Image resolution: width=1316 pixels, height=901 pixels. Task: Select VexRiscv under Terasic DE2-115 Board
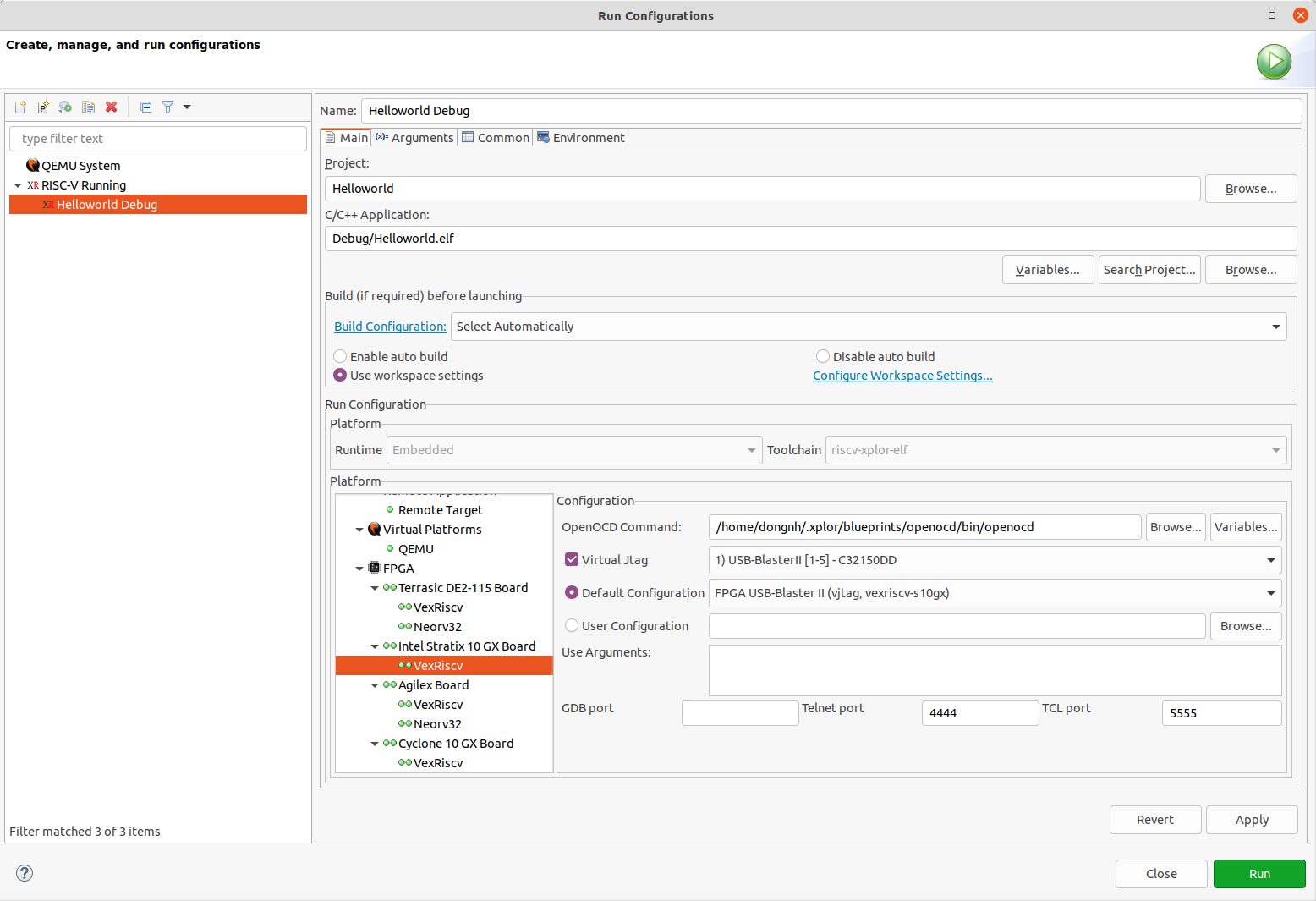(x=438, y=607)
